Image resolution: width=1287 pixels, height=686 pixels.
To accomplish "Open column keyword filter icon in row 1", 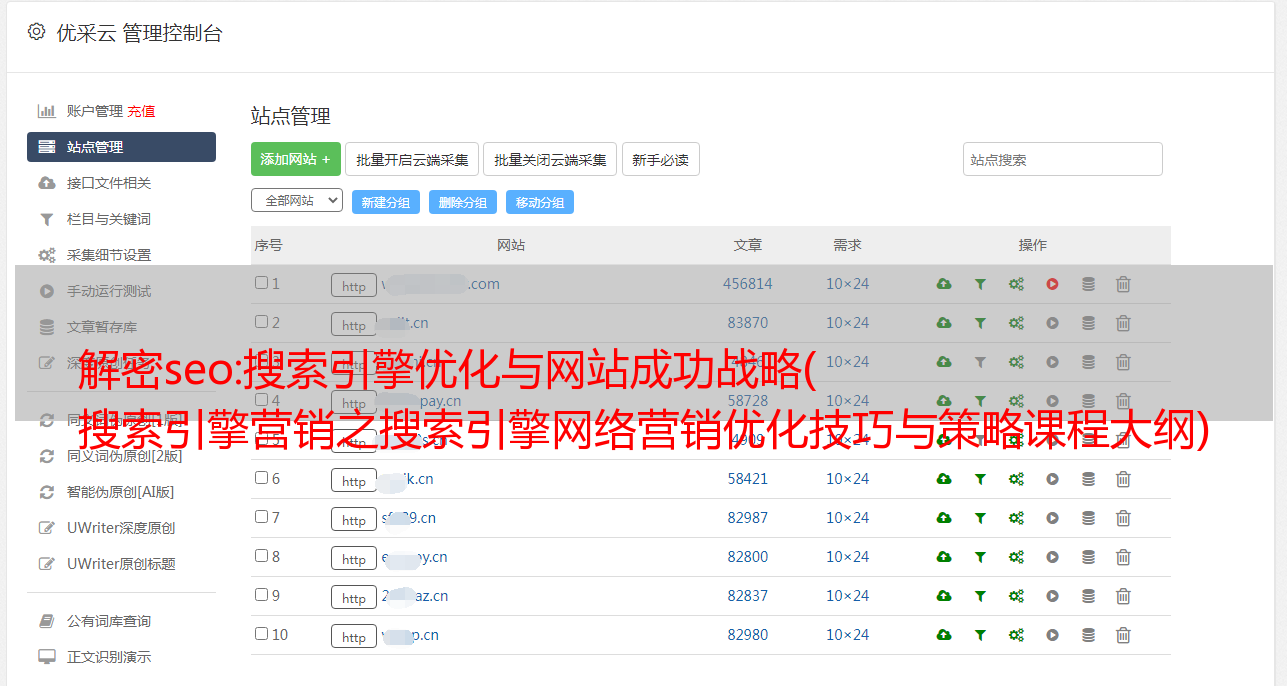I will 980,284.
